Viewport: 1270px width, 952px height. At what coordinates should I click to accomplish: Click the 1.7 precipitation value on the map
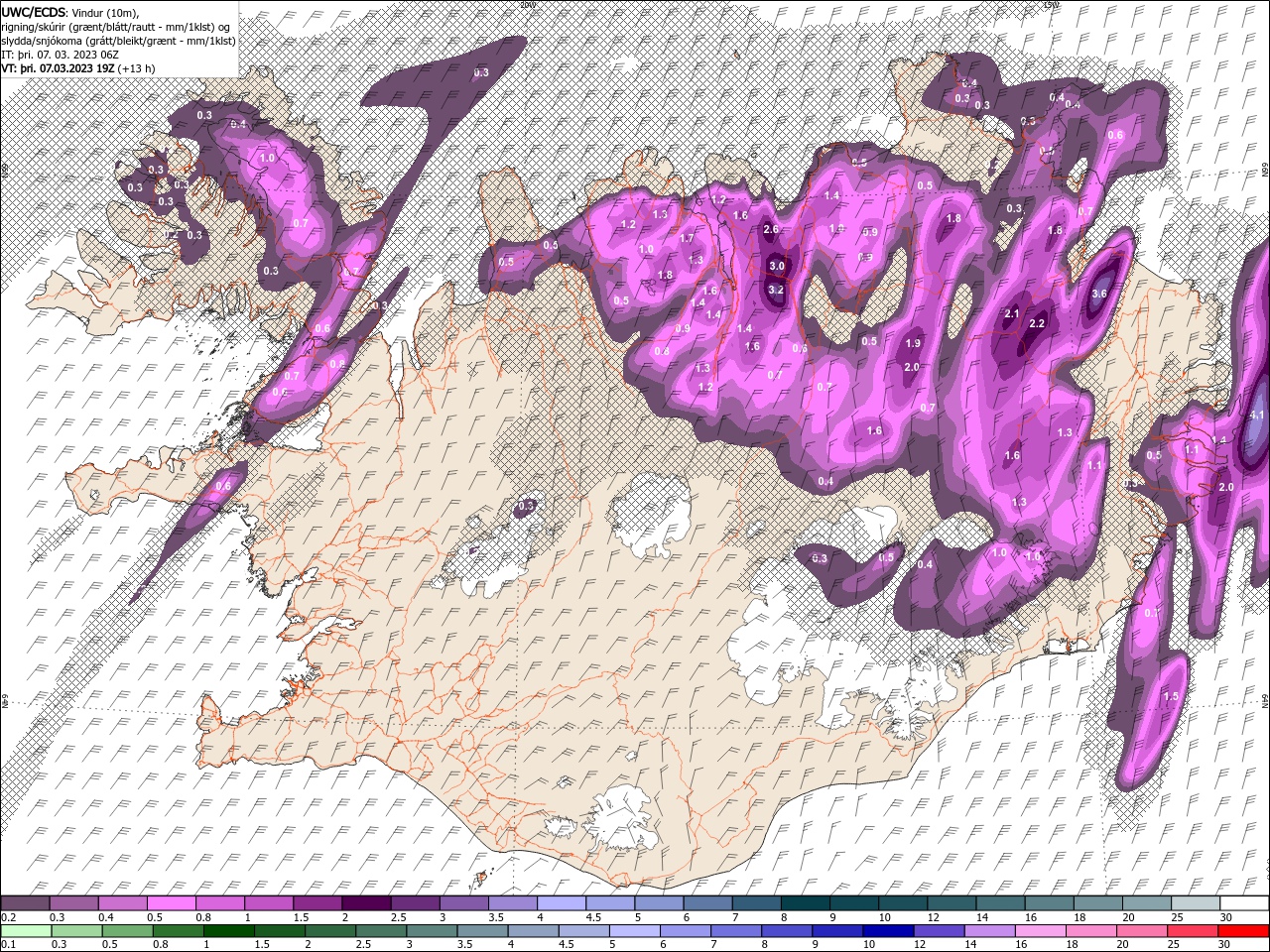(x=687, y=238)
